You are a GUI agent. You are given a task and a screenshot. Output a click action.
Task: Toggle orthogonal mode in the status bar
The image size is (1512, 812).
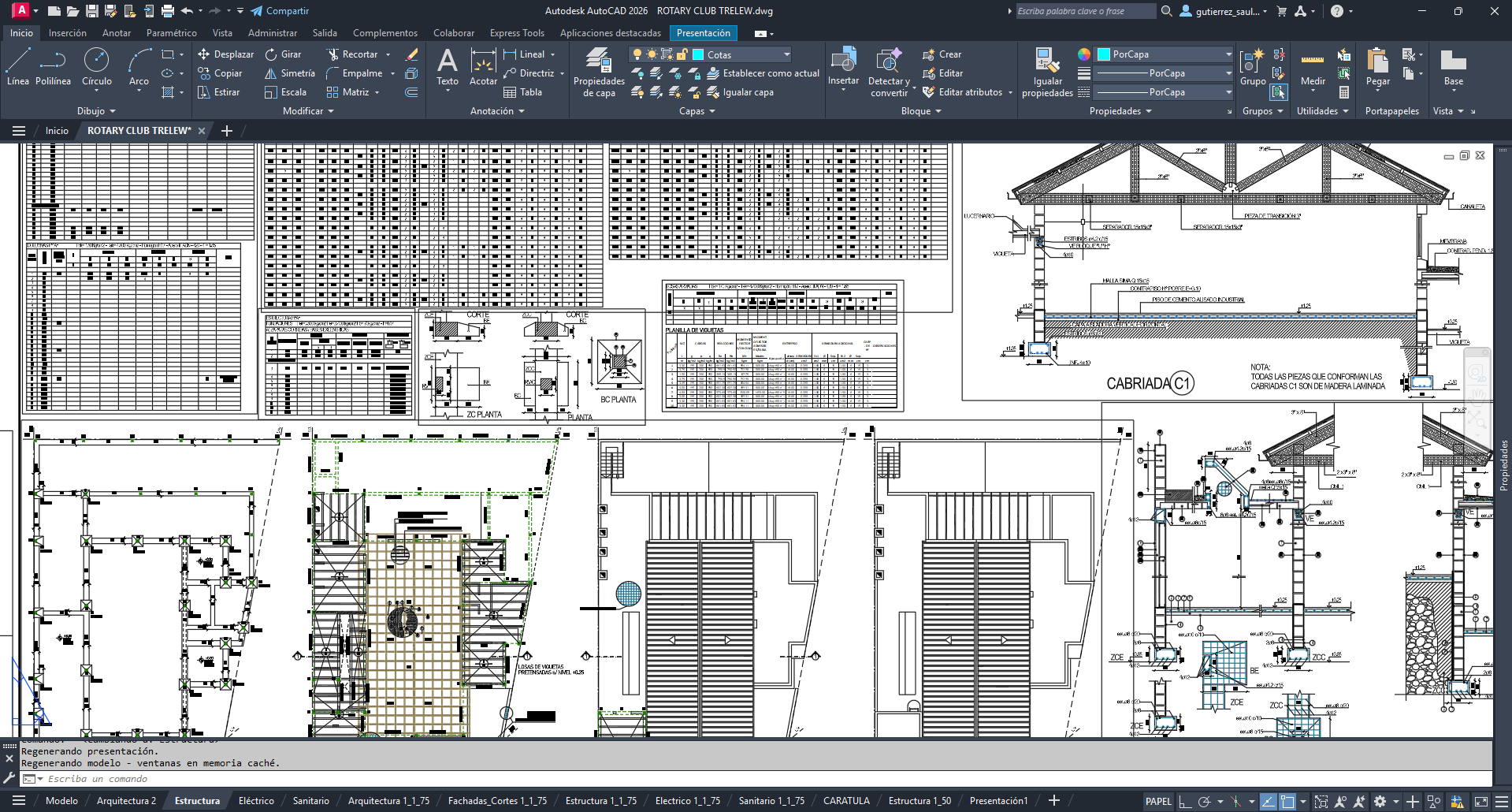click(x=1185, y=801)
